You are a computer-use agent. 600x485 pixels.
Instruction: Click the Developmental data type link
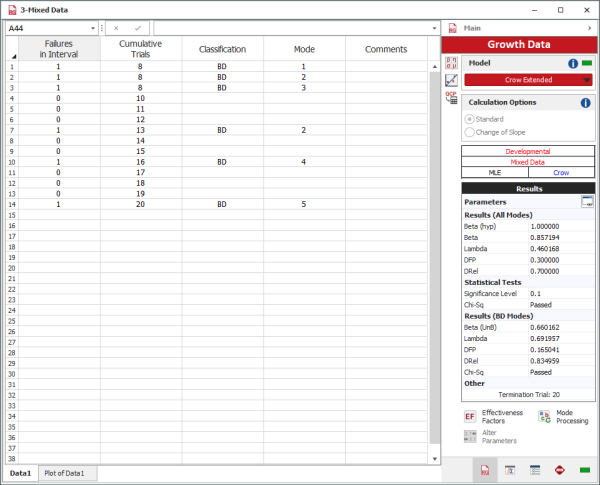[x=528, y=151]
